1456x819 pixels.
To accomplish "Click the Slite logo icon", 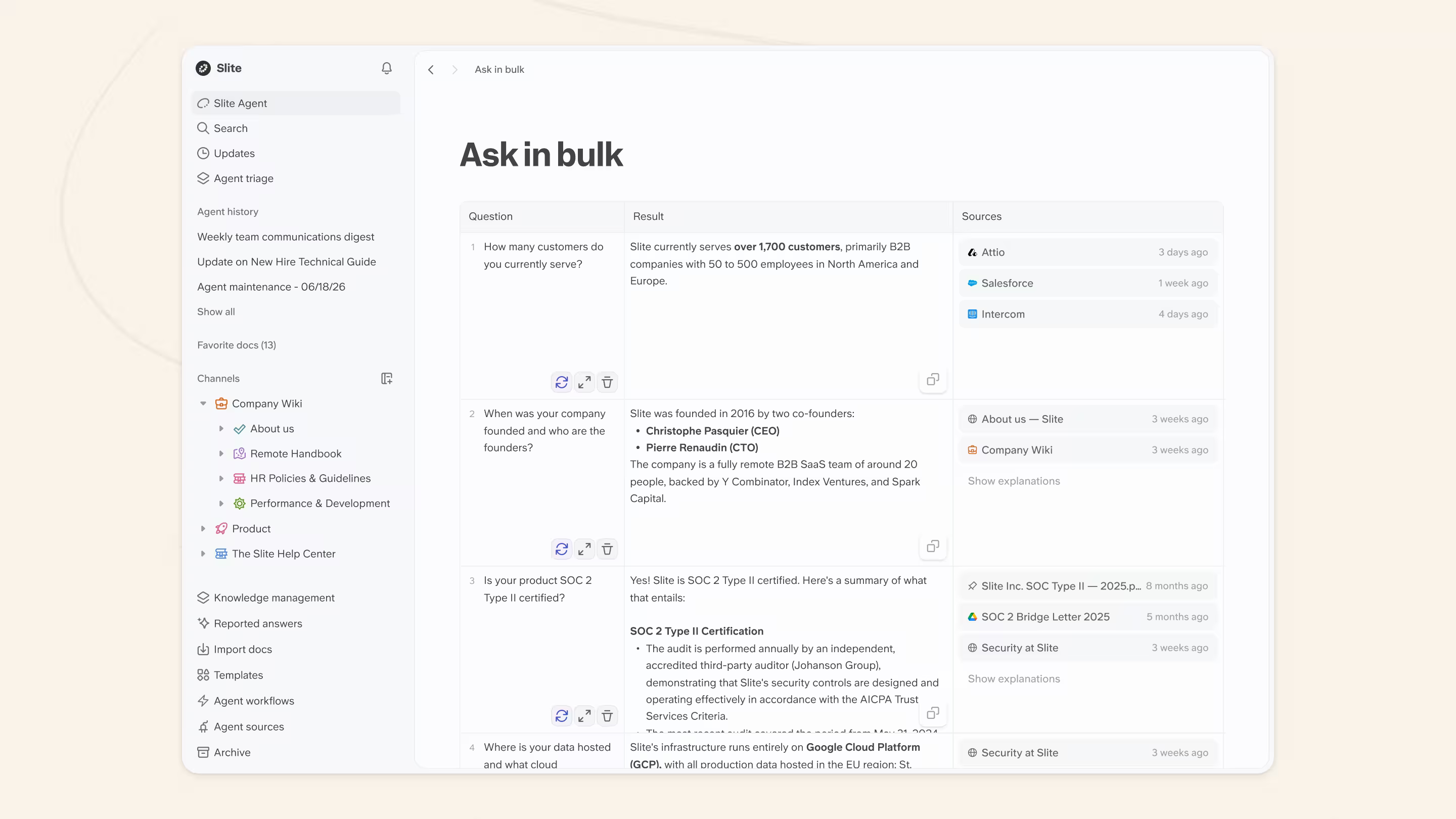I will (203, 68).
